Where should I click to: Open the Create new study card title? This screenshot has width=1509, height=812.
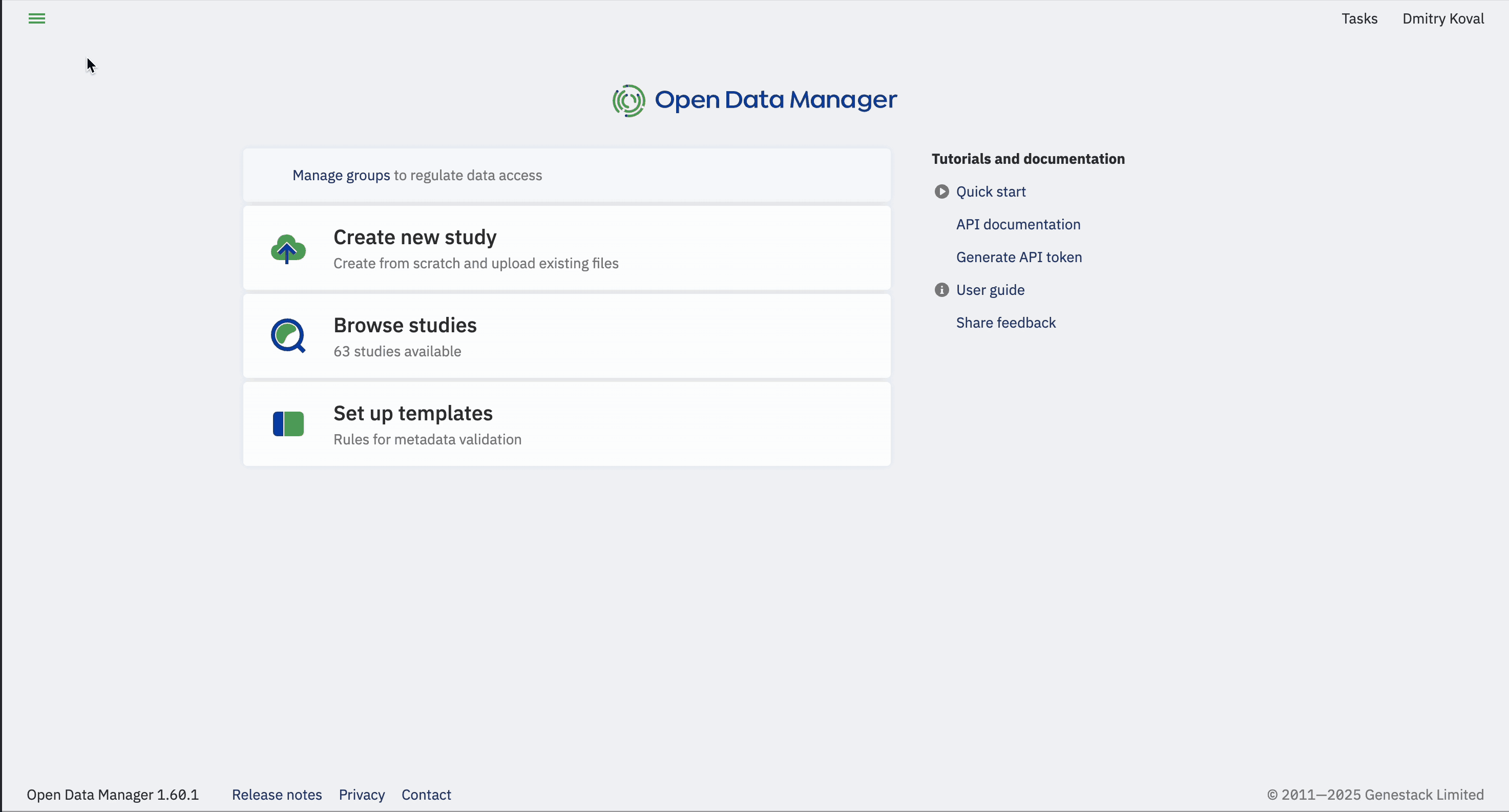coord(415,237)
